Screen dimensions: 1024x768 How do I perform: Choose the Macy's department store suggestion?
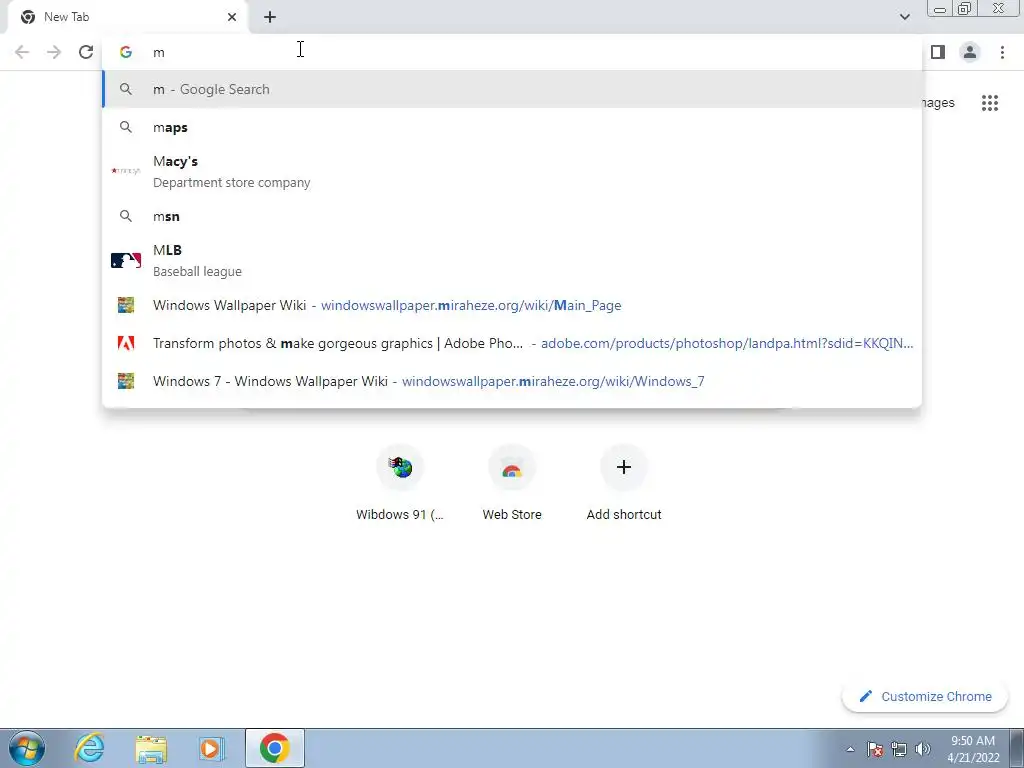[513, 172]
